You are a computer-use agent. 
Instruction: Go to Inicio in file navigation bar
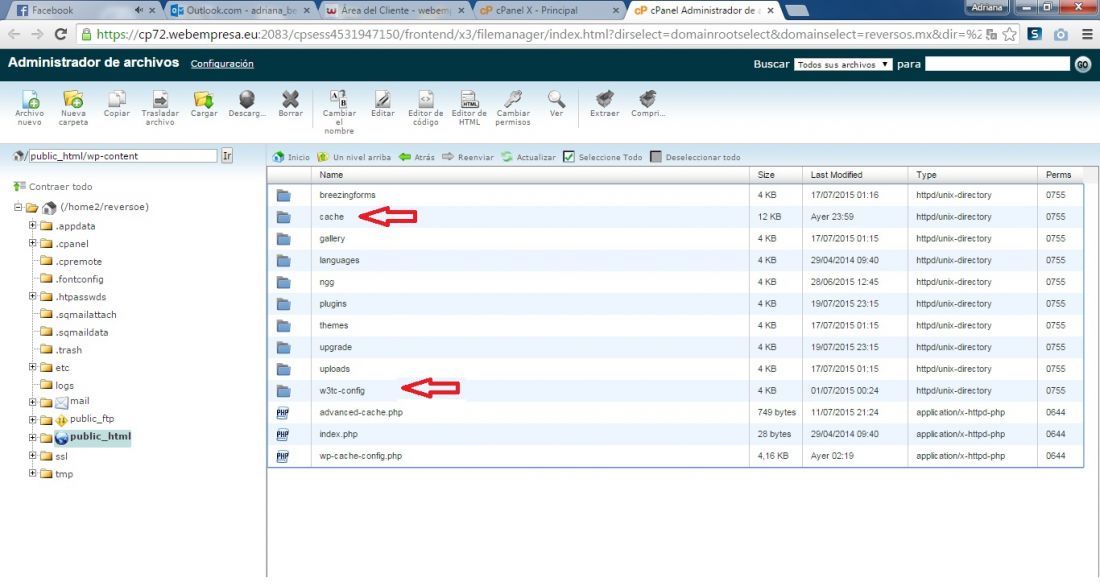pos(291,157)
